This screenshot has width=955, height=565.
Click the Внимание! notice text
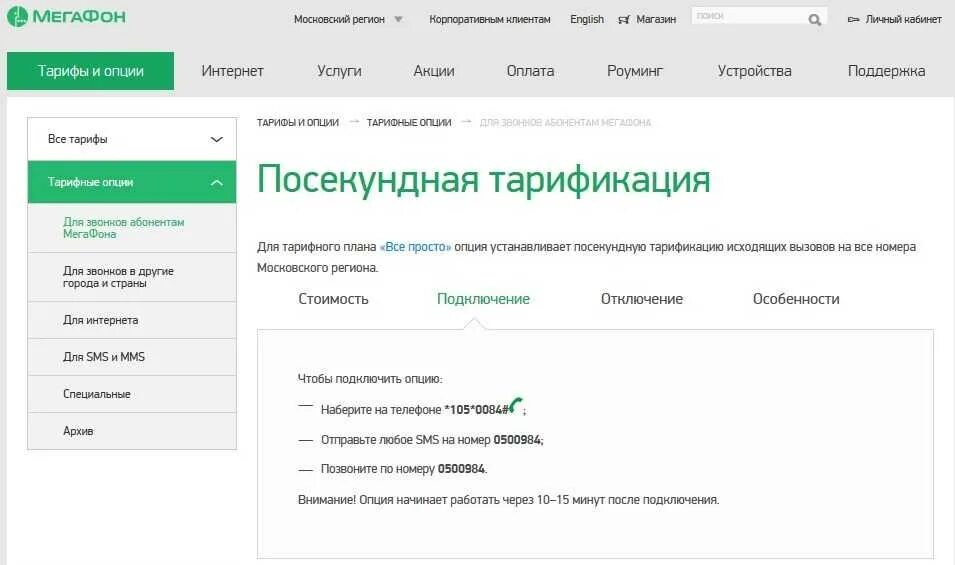point(509,500)
